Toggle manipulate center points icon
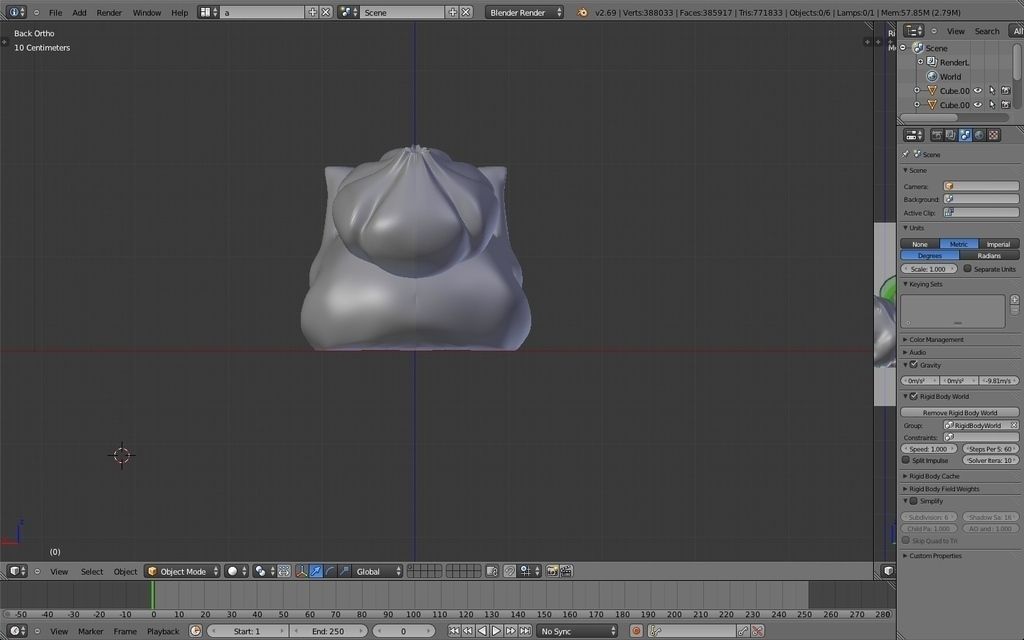This screenshot has width=1024, height=640. [284, 571]
